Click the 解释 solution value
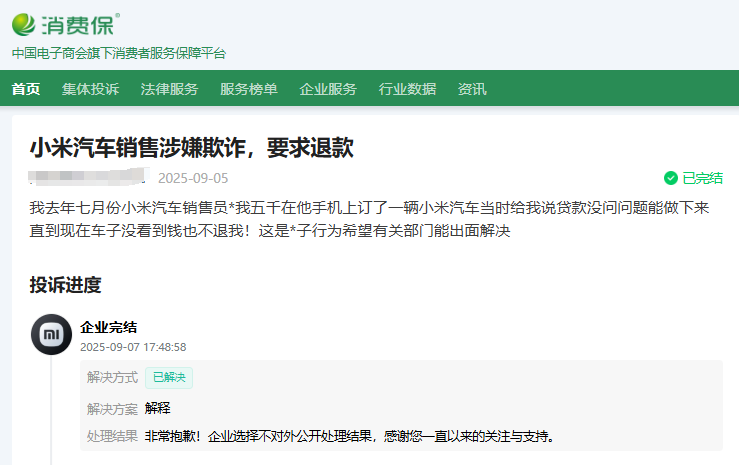 (157, 408)
